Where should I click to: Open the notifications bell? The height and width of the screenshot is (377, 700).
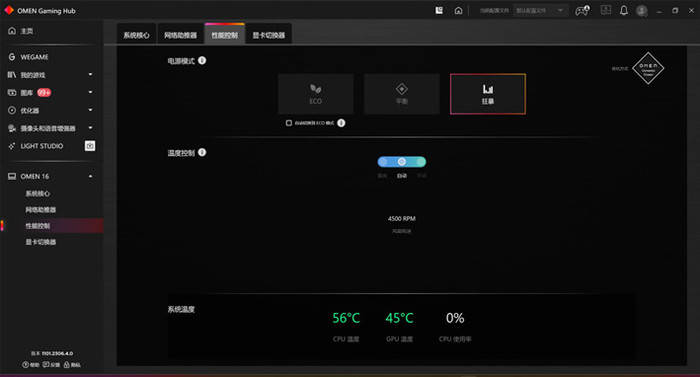[624, 10]
